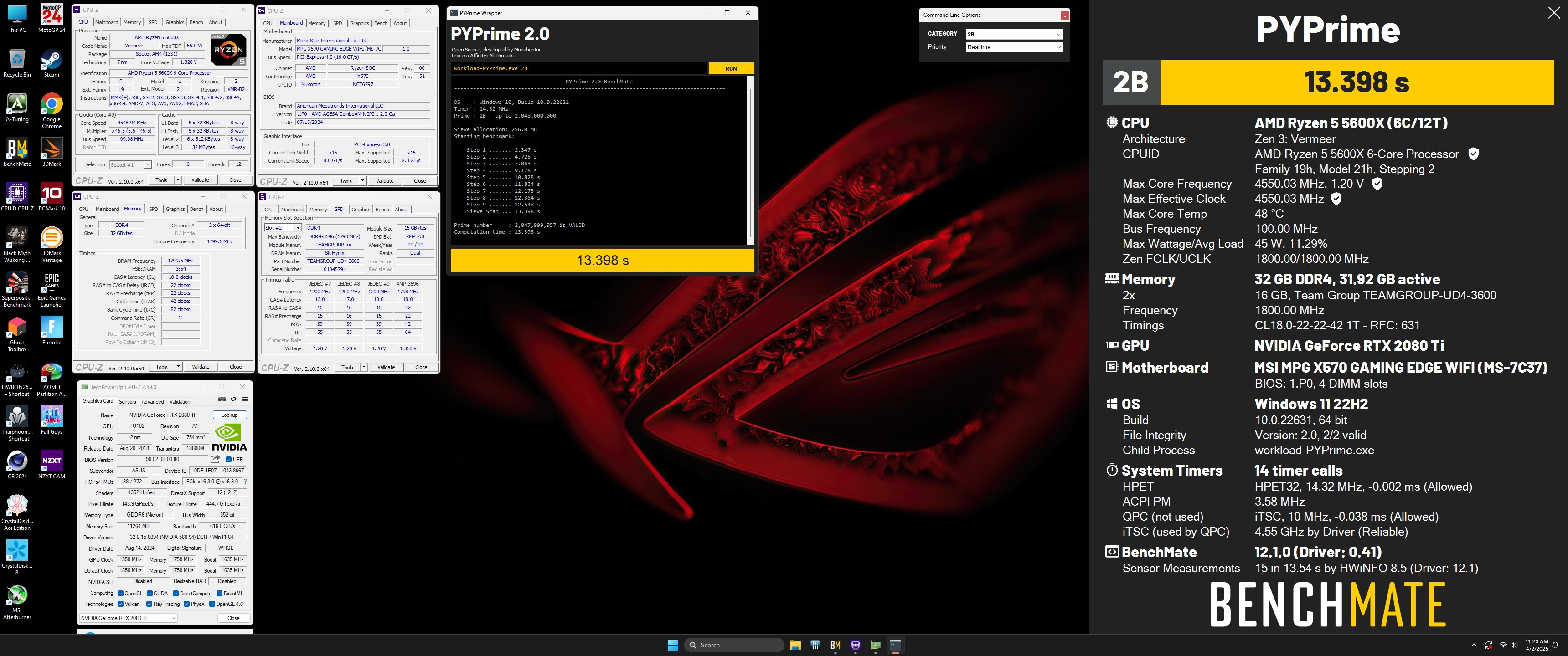Image resolution: width=1568 pixels, height=656 pixels.
Task: Click the Lookup button in GPU-Z
Action: (x=229, y=415)
